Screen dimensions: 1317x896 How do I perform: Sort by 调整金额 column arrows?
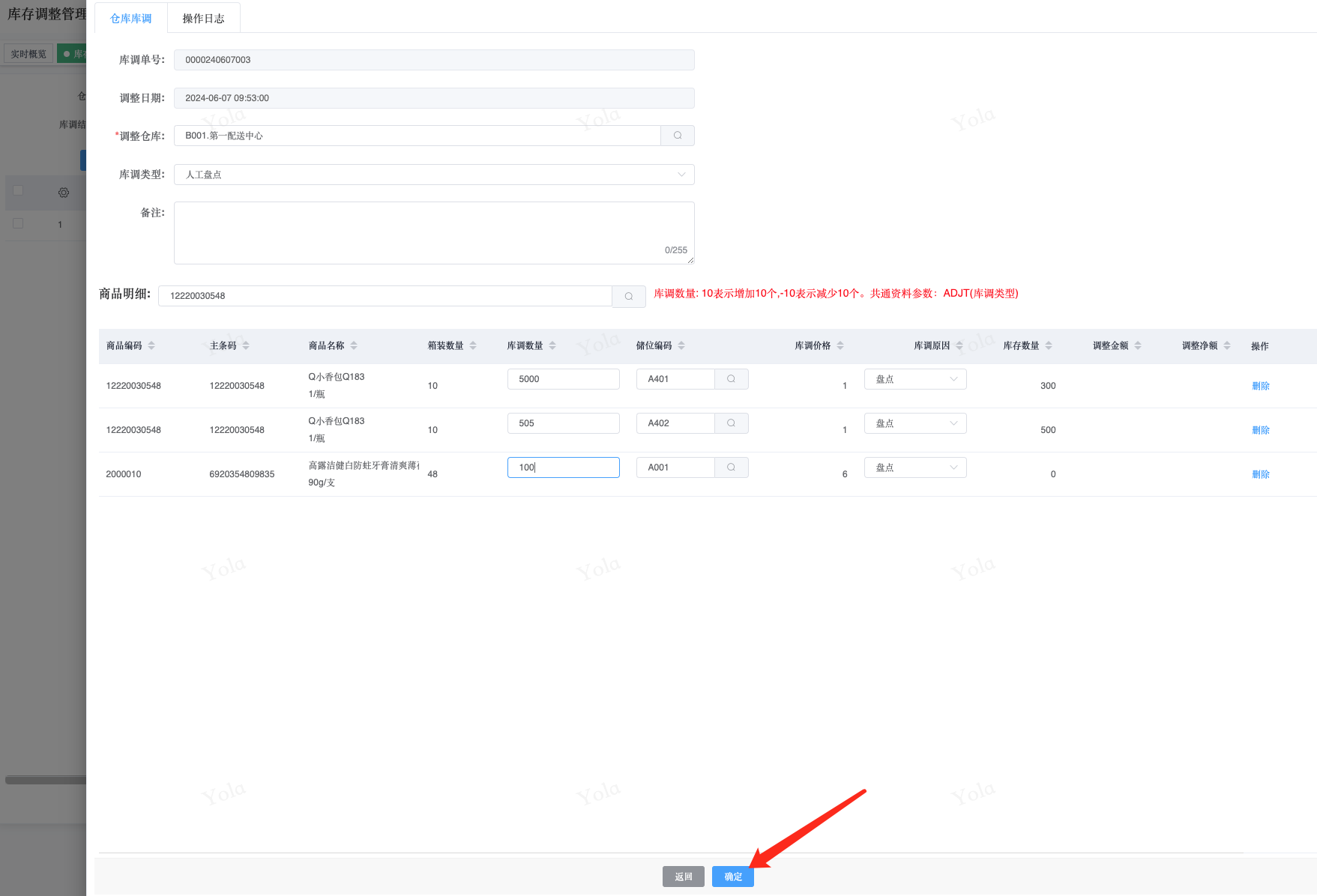[x=1138, y=345]
